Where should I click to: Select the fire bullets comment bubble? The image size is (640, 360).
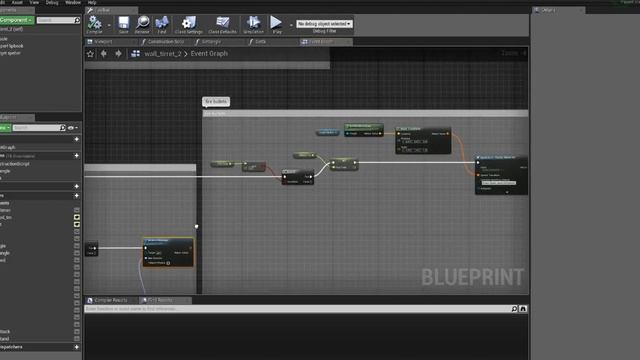216,101
